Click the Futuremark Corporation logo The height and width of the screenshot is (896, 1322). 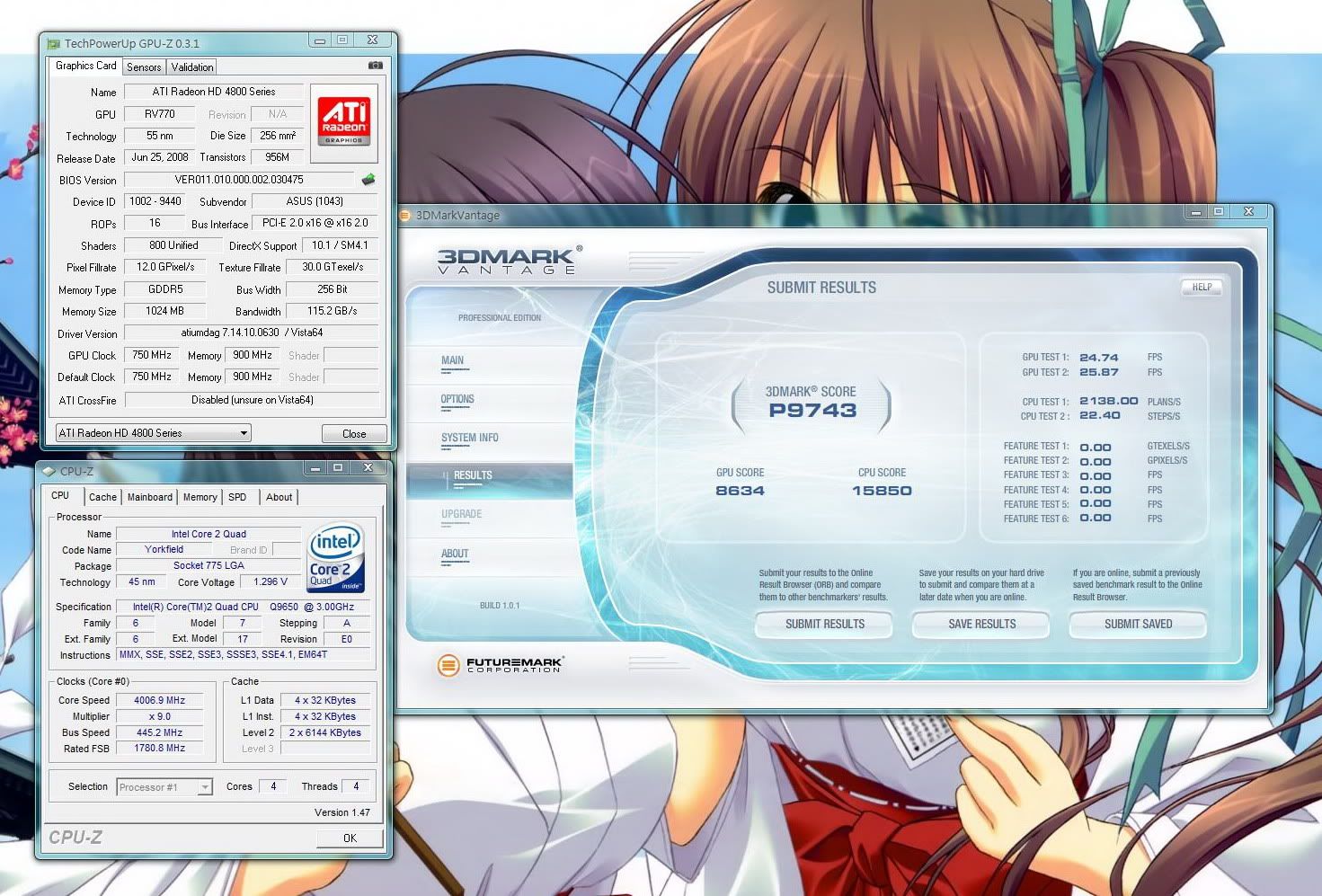pos(500,665)
